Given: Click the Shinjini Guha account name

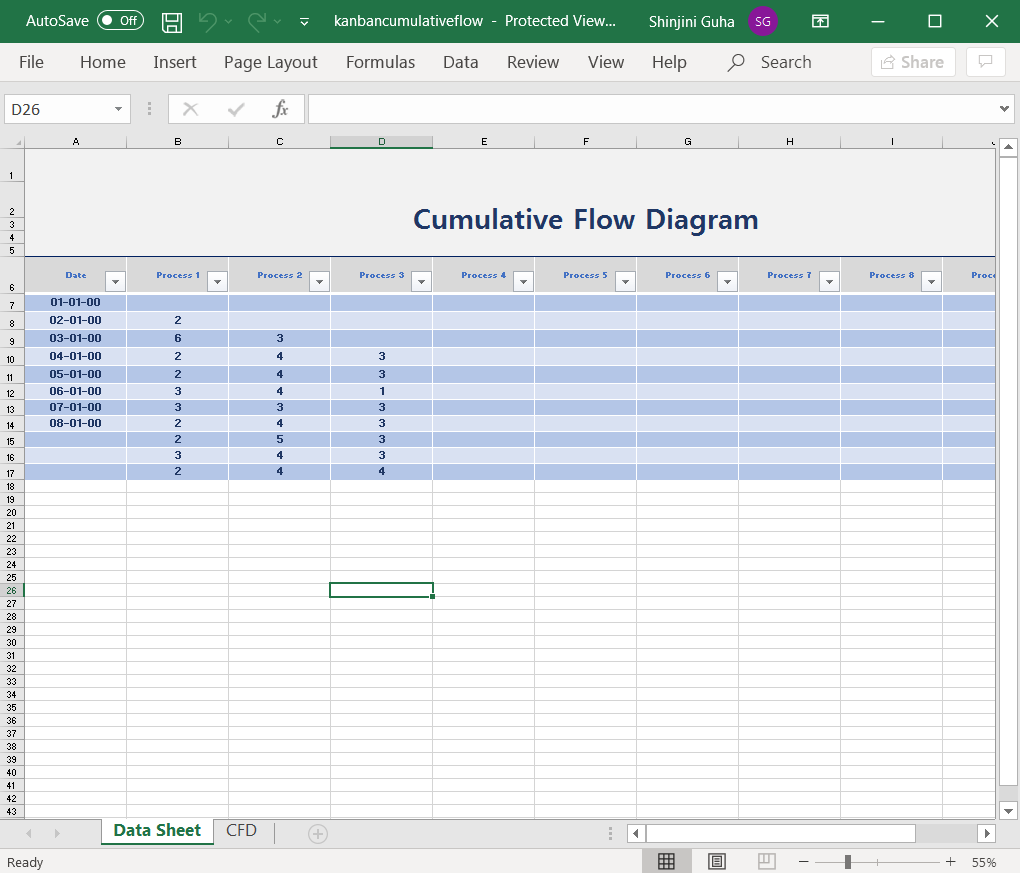Looking at the screenshot, I should pyautogui.click(x=691, y=21).
